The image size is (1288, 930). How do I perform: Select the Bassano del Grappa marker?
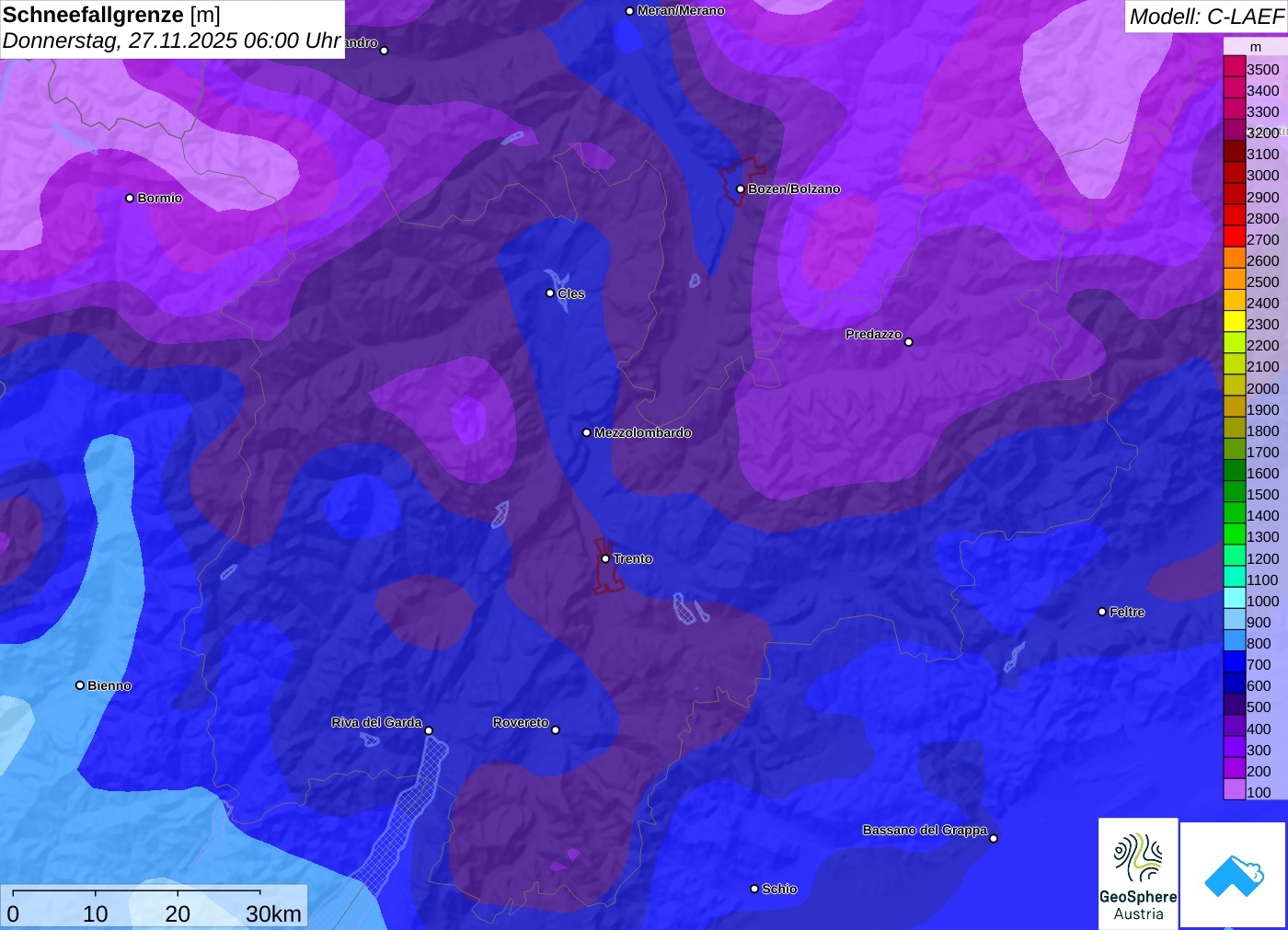[994, 838]
